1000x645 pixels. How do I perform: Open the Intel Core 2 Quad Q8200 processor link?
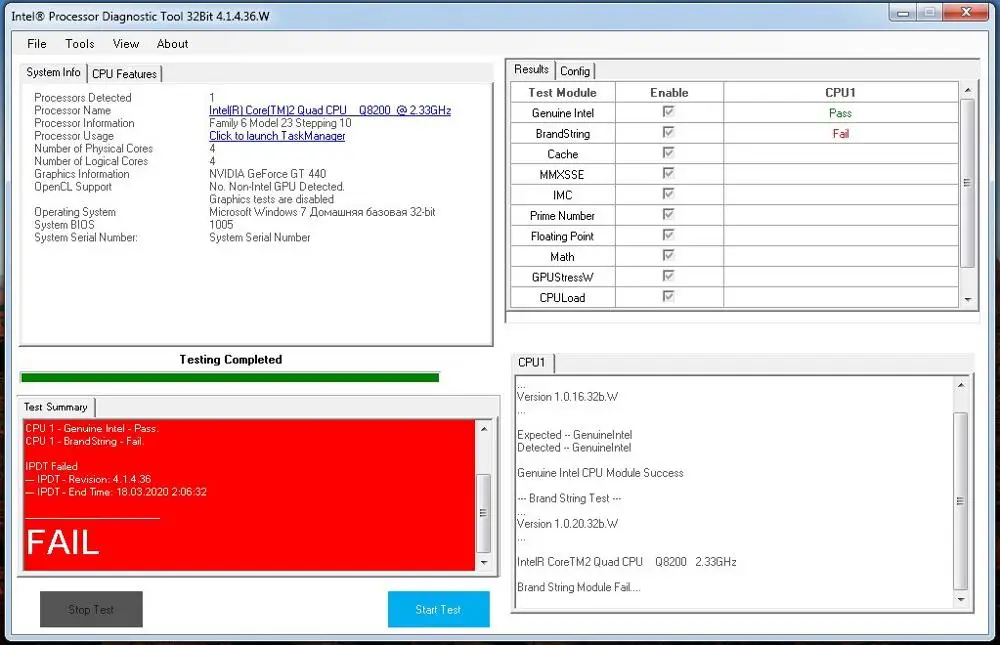(x=330, y=110)
